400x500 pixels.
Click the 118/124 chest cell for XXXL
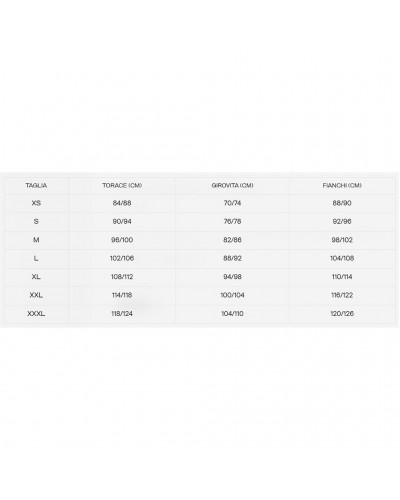[x=122, y=313]
